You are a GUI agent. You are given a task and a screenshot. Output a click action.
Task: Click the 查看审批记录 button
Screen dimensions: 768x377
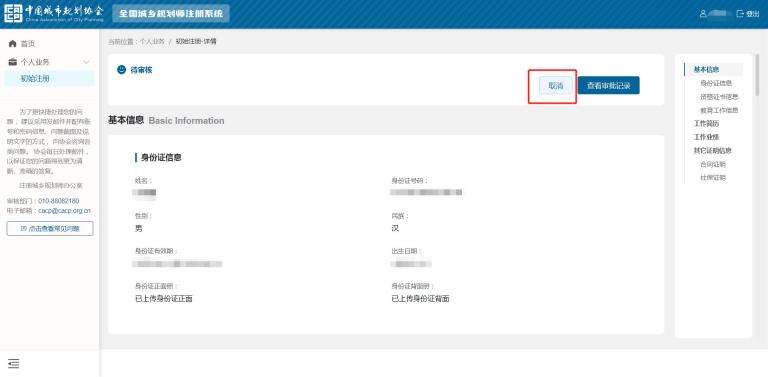coord(608,86)
